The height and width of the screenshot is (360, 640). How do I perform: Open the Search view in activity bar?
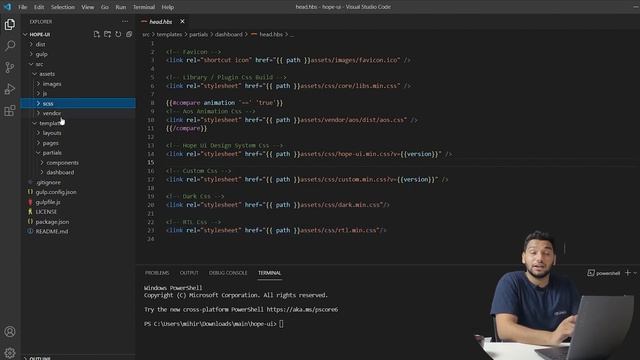(x=10, y=45)
